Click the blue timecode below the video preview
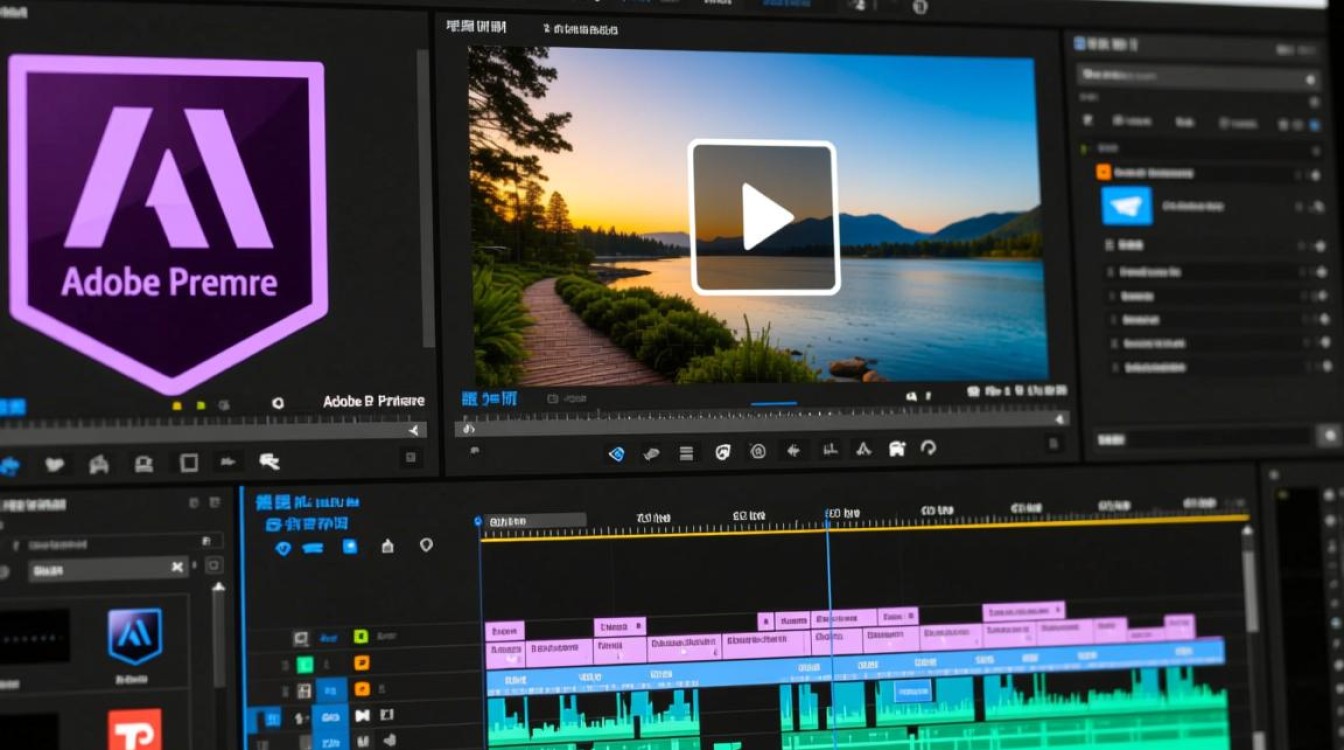 coord(490,399)
